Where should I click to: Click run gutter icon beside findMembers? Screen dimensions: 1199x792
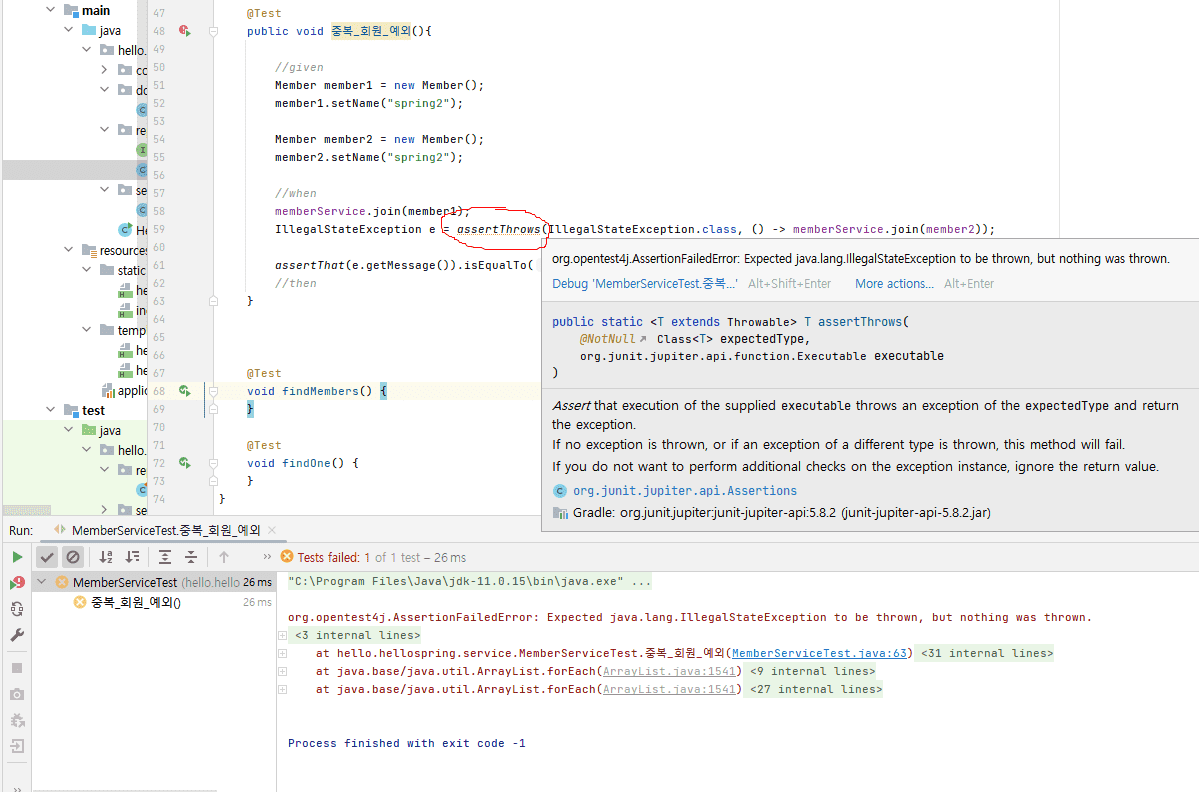(184, 391)
